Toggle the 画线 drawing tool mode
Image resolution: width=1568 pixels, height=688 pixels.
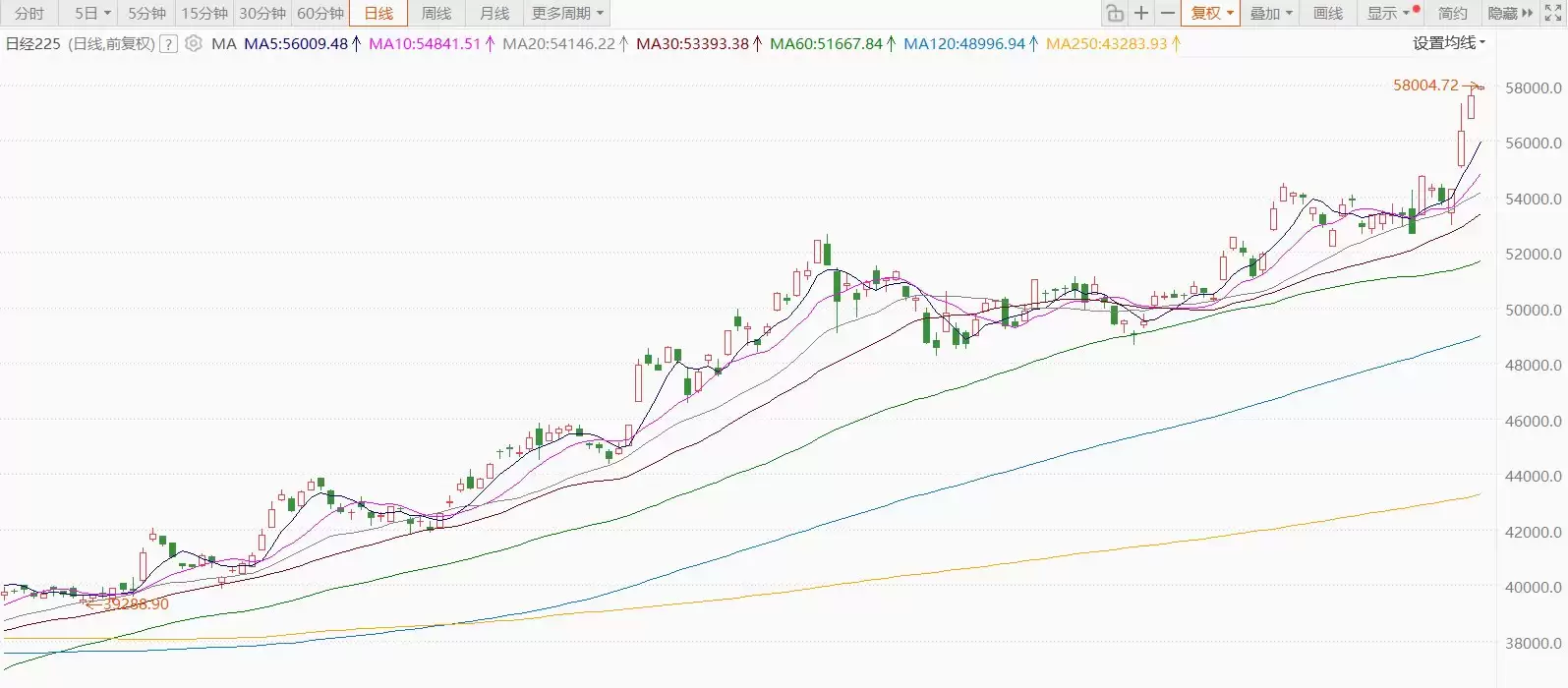[x=1327, y=13]
